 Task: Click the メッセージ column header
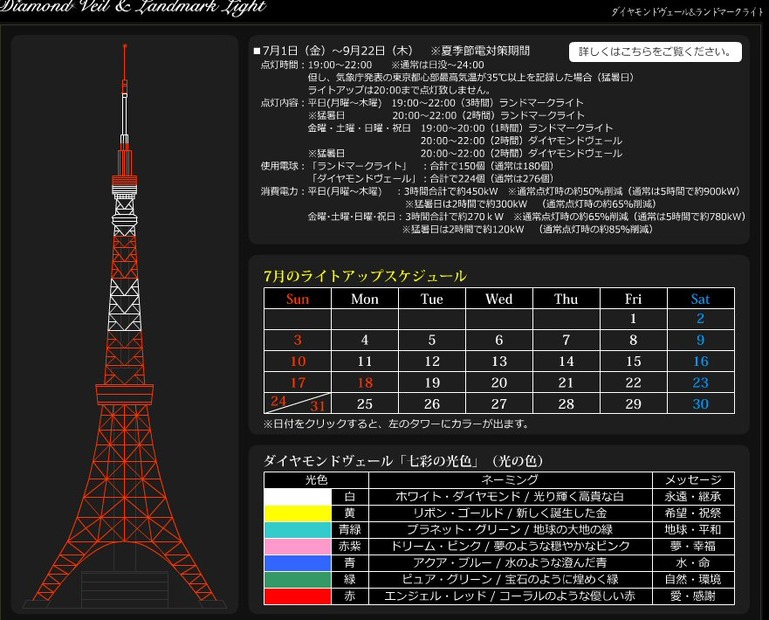693,480
